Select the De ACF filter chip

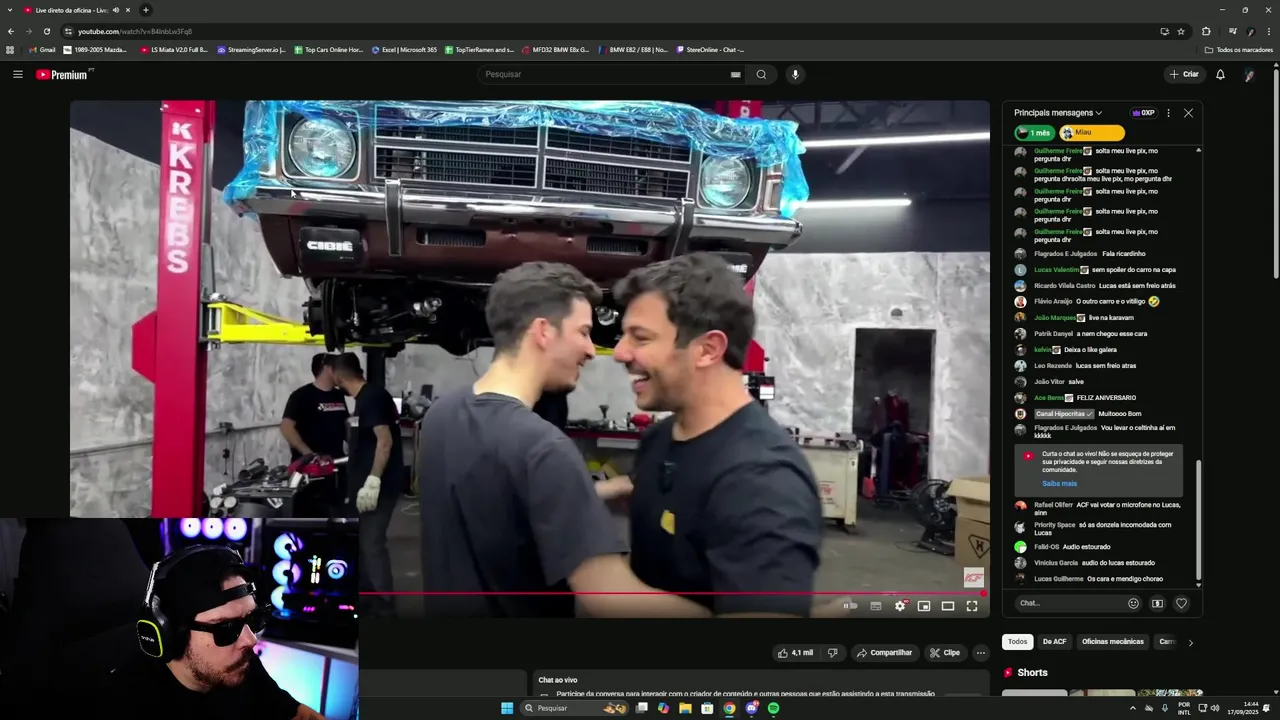(1054, 642)
